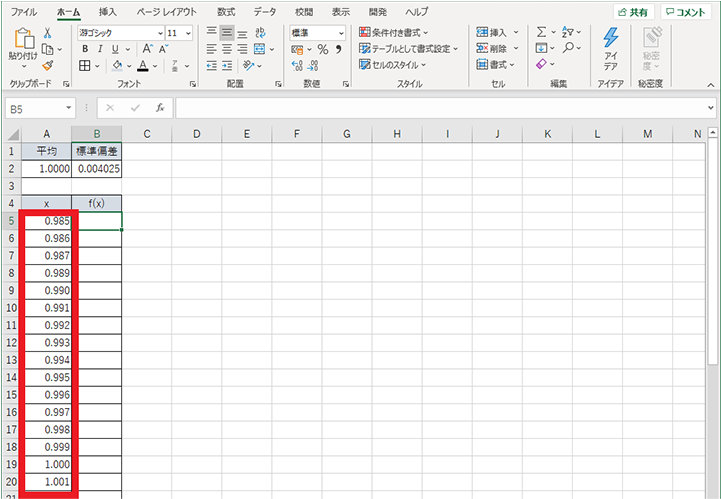Click the Find and Select magnifier icon
This screenshot has height=499, width=721.
pyautogui.click(x=568, y=47)
